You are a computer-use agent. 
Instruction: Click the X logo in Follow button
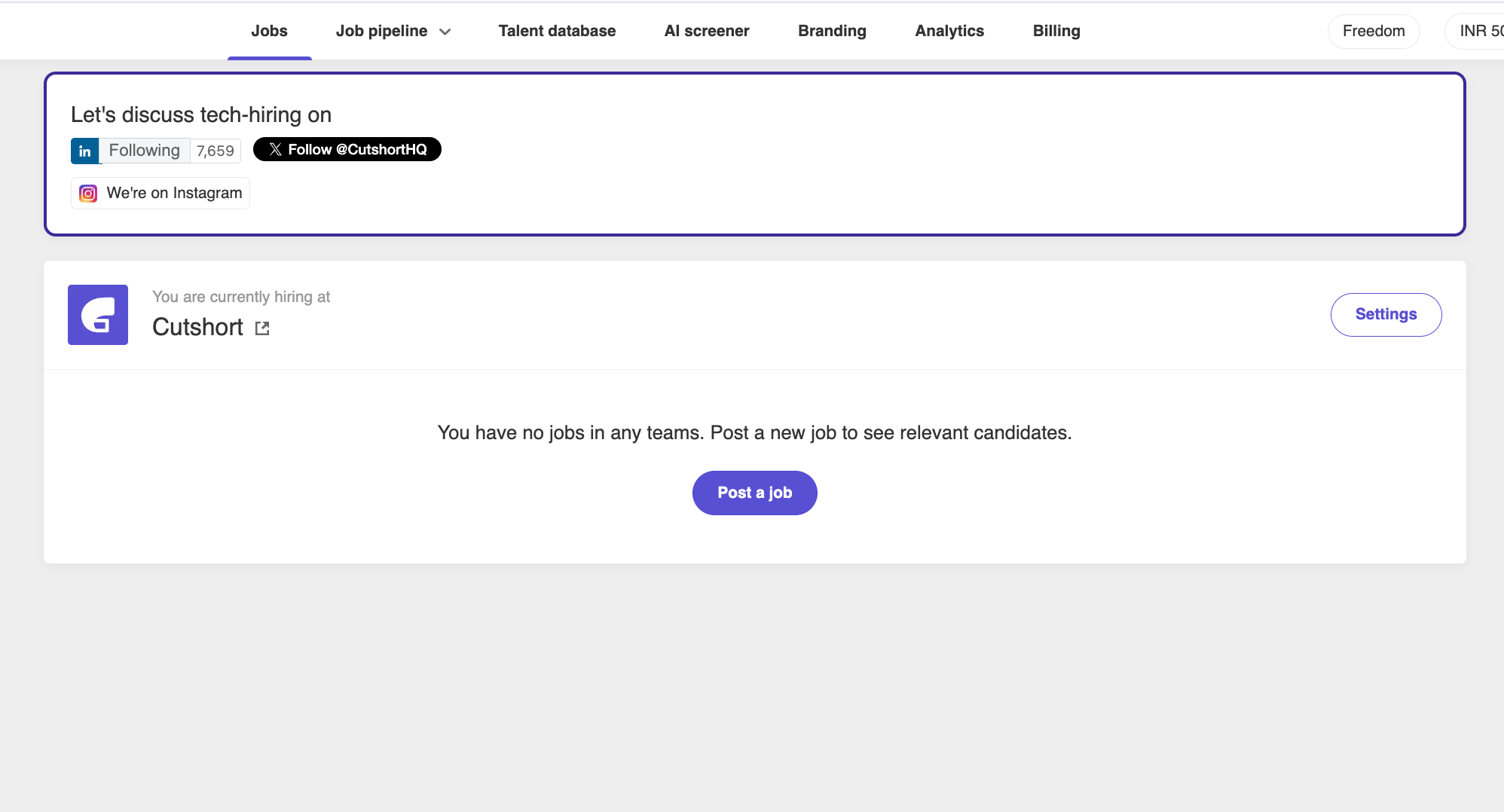click(x=276, y=149)
